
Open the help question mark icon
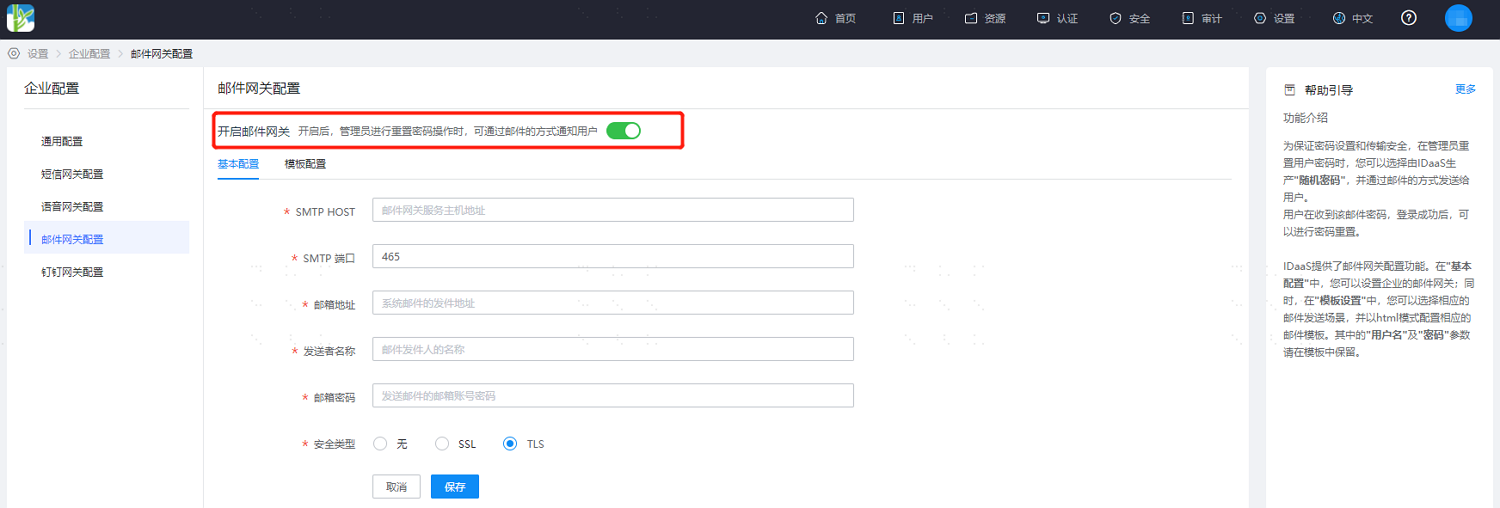click(x=1409, y=18)
